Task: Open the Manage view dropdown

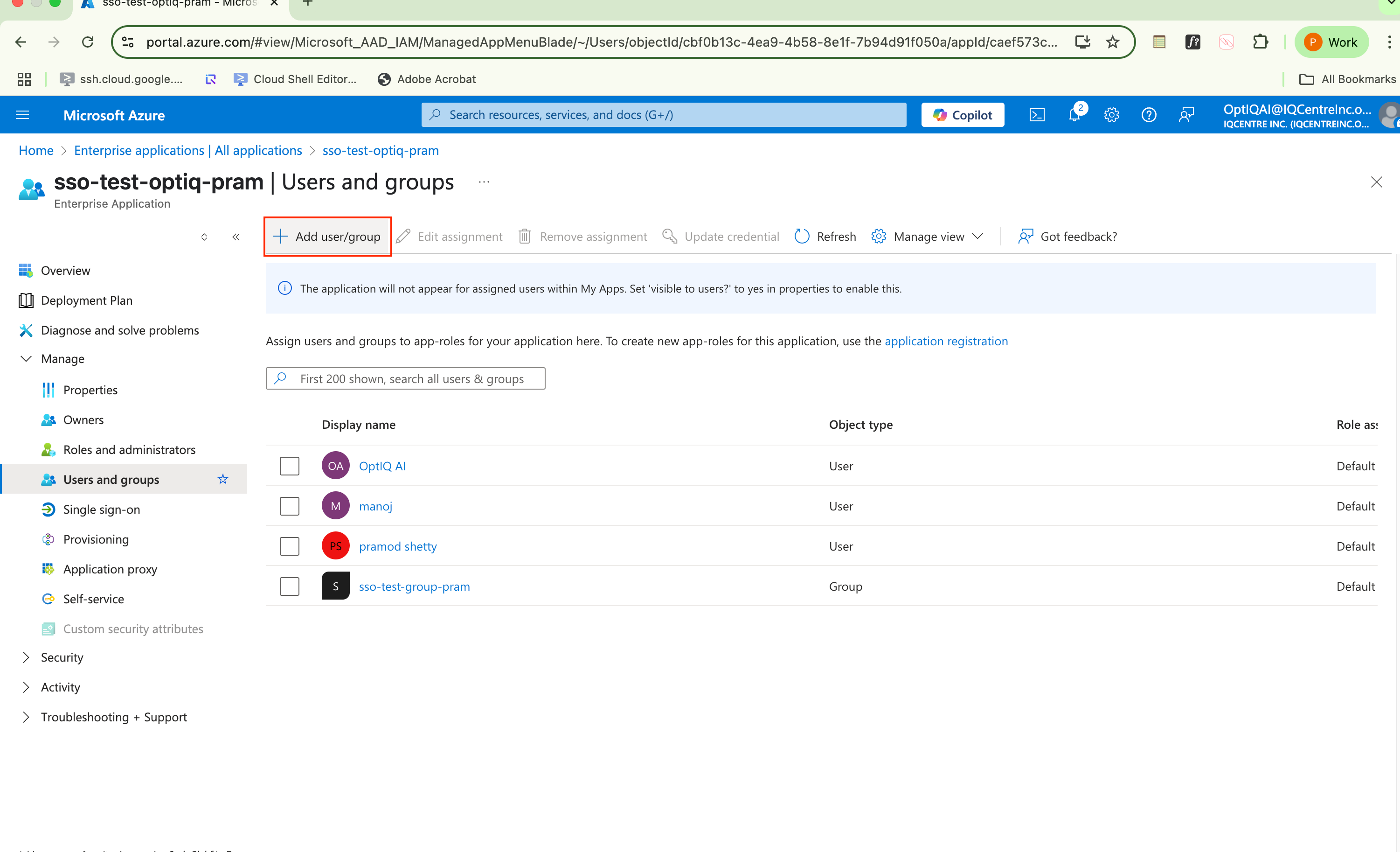Action: [927, 237]
